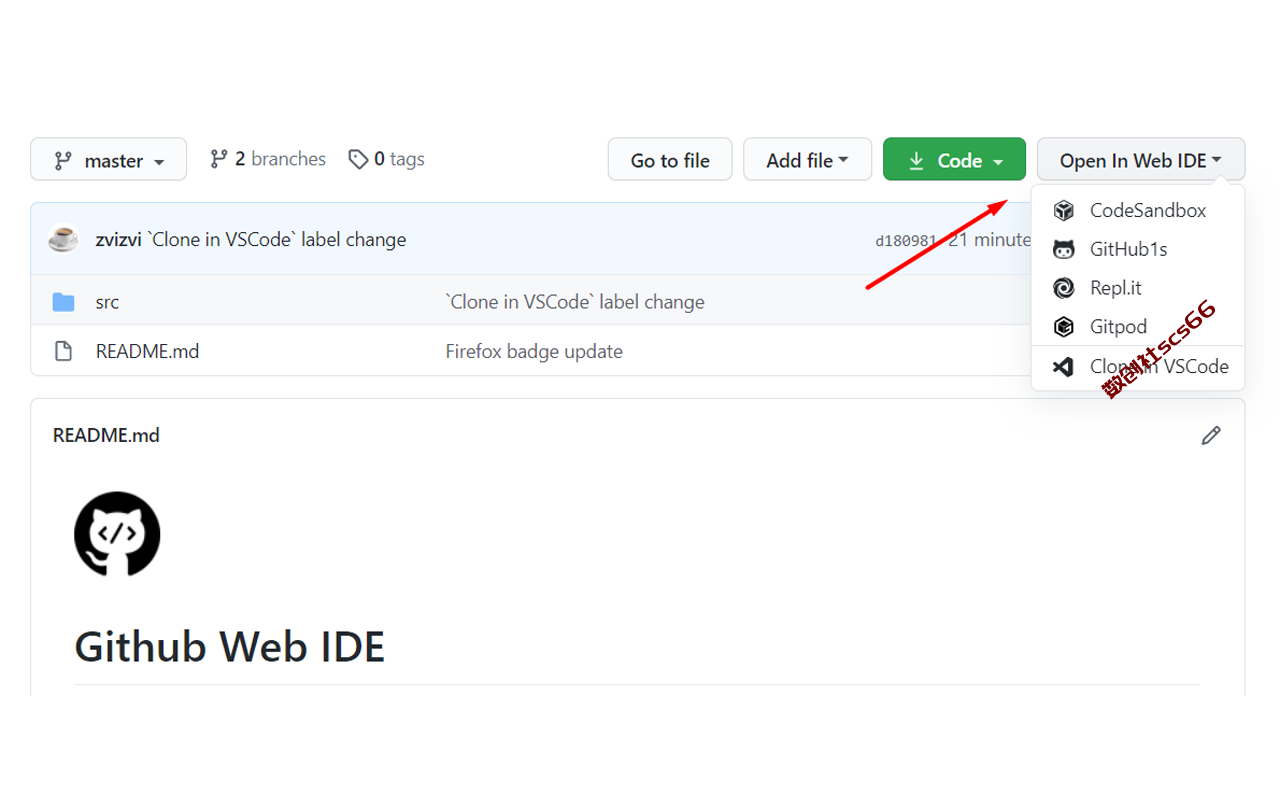Click the Go to file button
This screenshot has width=1280, height=800.
point(670,160)
